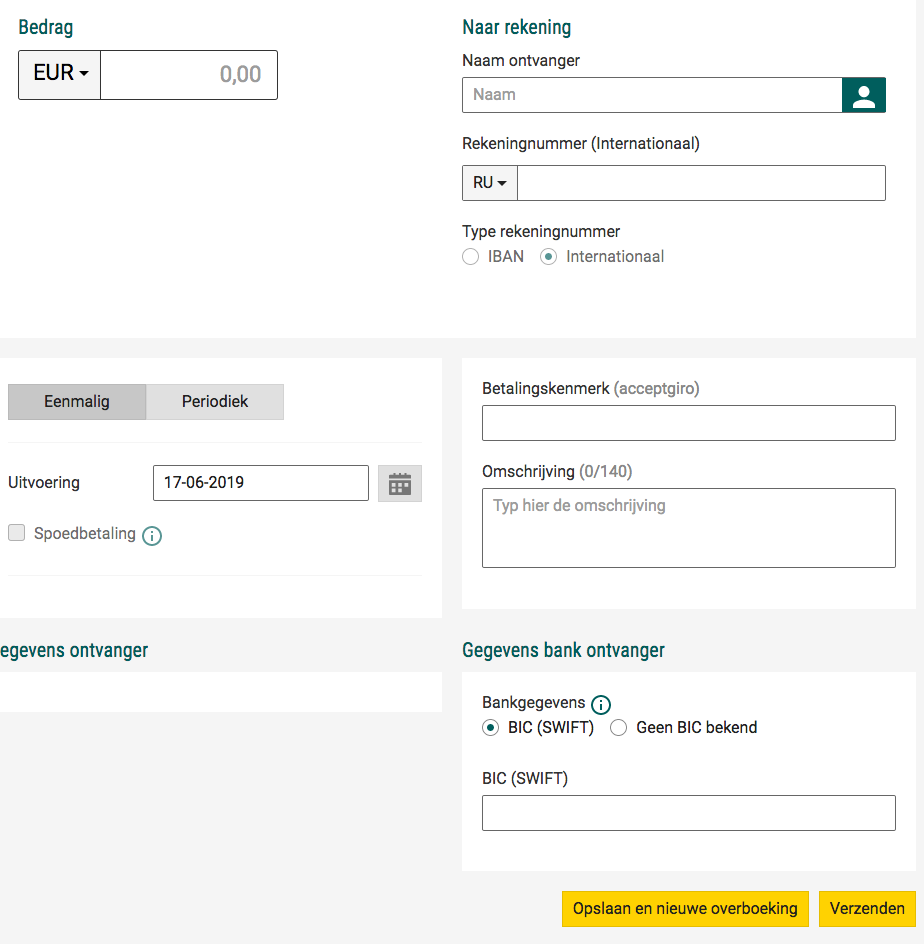Show info about Spoedbetaling
The width and height of the screenshot is (924, 944).
pyautogui.click(x=152, y=535)
